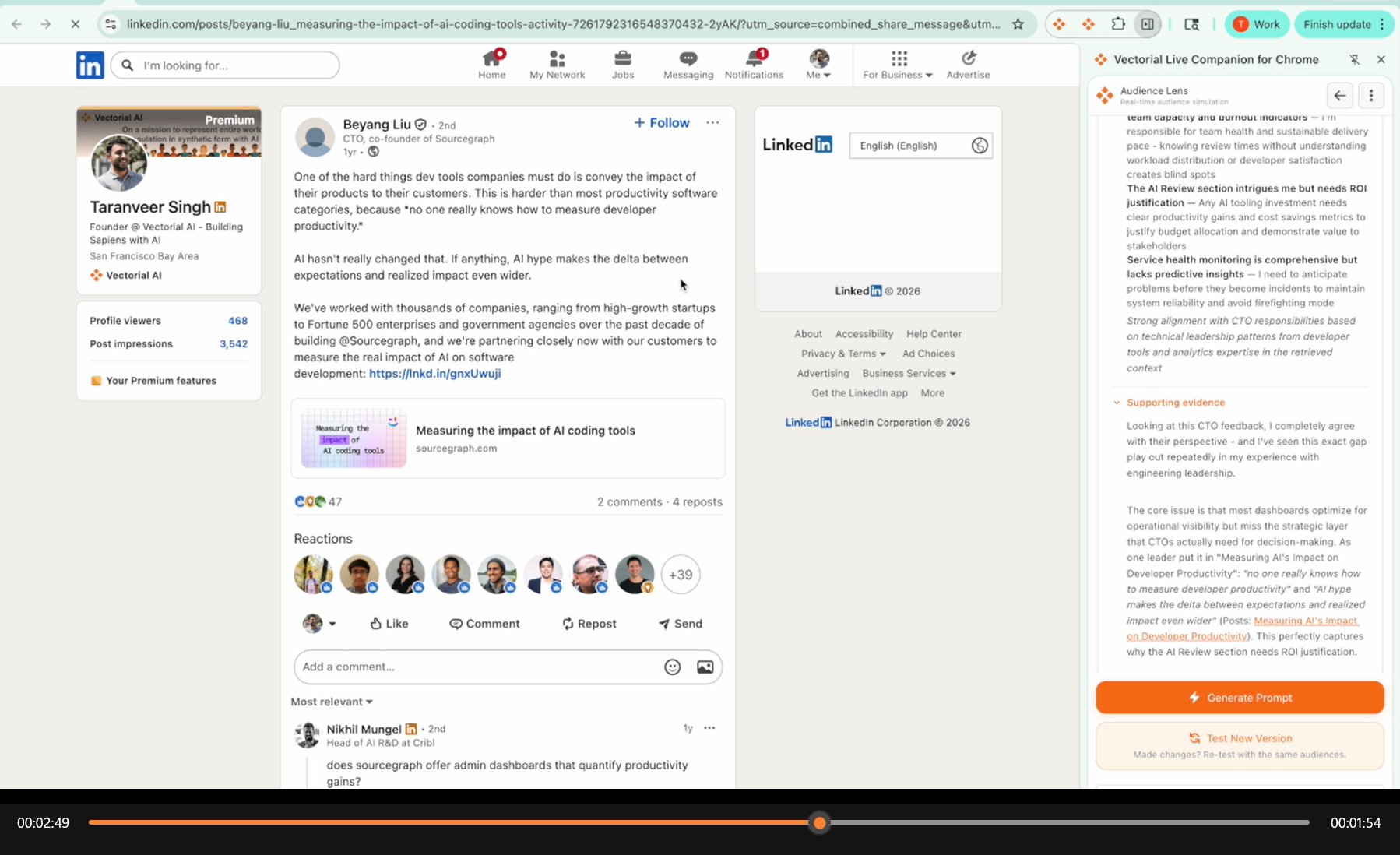Click the Generate Prompt button
1400x855 pixels.
[1240, 698]
